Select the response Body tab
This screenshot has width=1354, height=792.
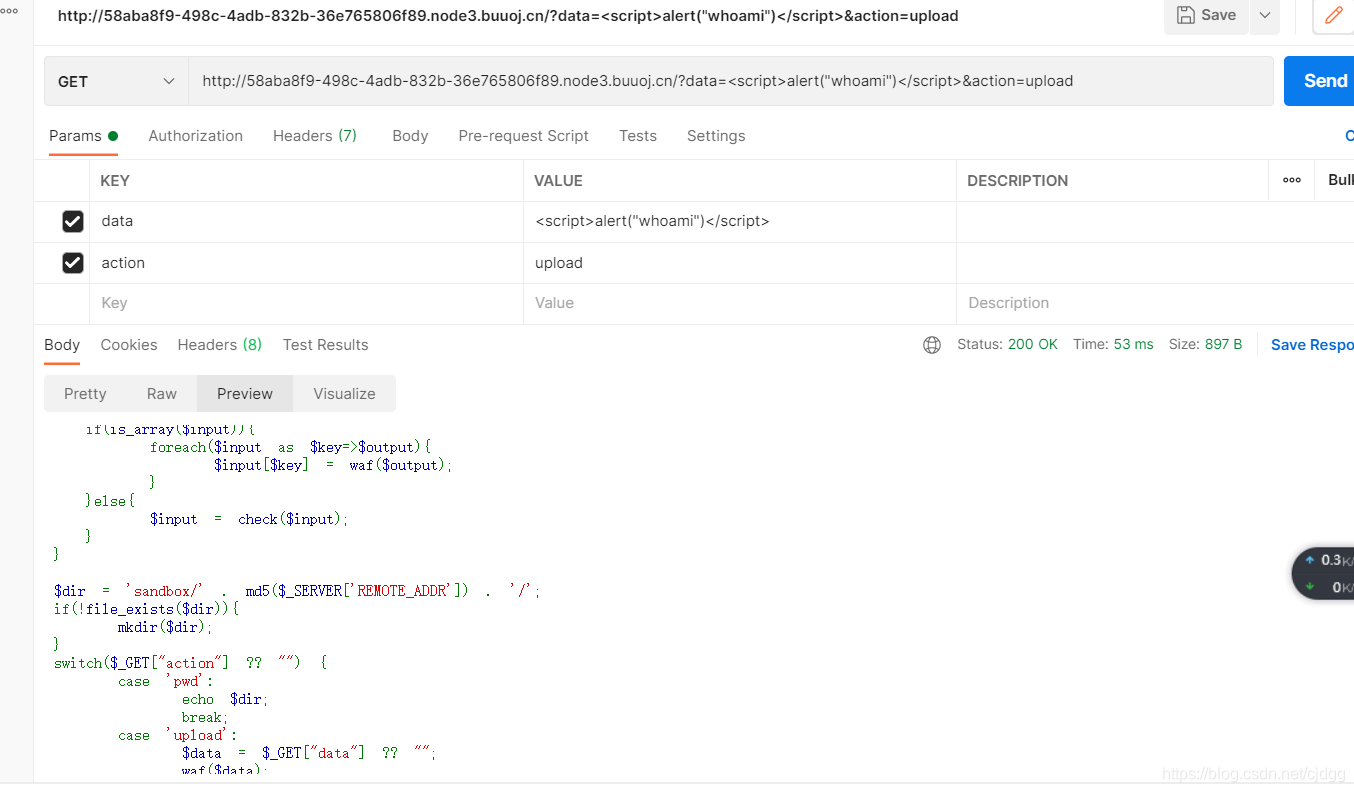[62, 344]
